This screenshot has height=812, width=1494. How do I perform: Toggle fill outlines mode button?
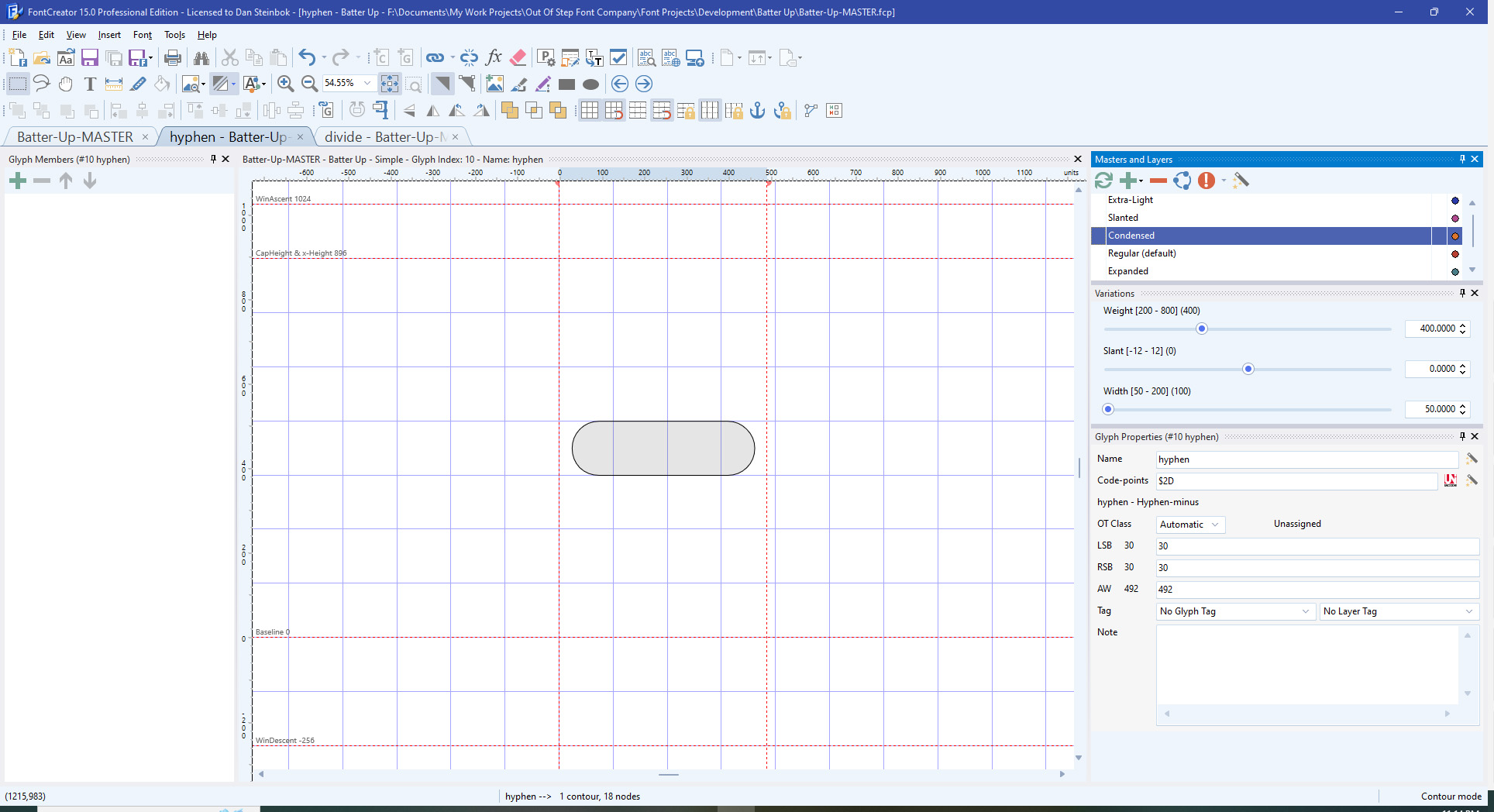tap(221, 84)
